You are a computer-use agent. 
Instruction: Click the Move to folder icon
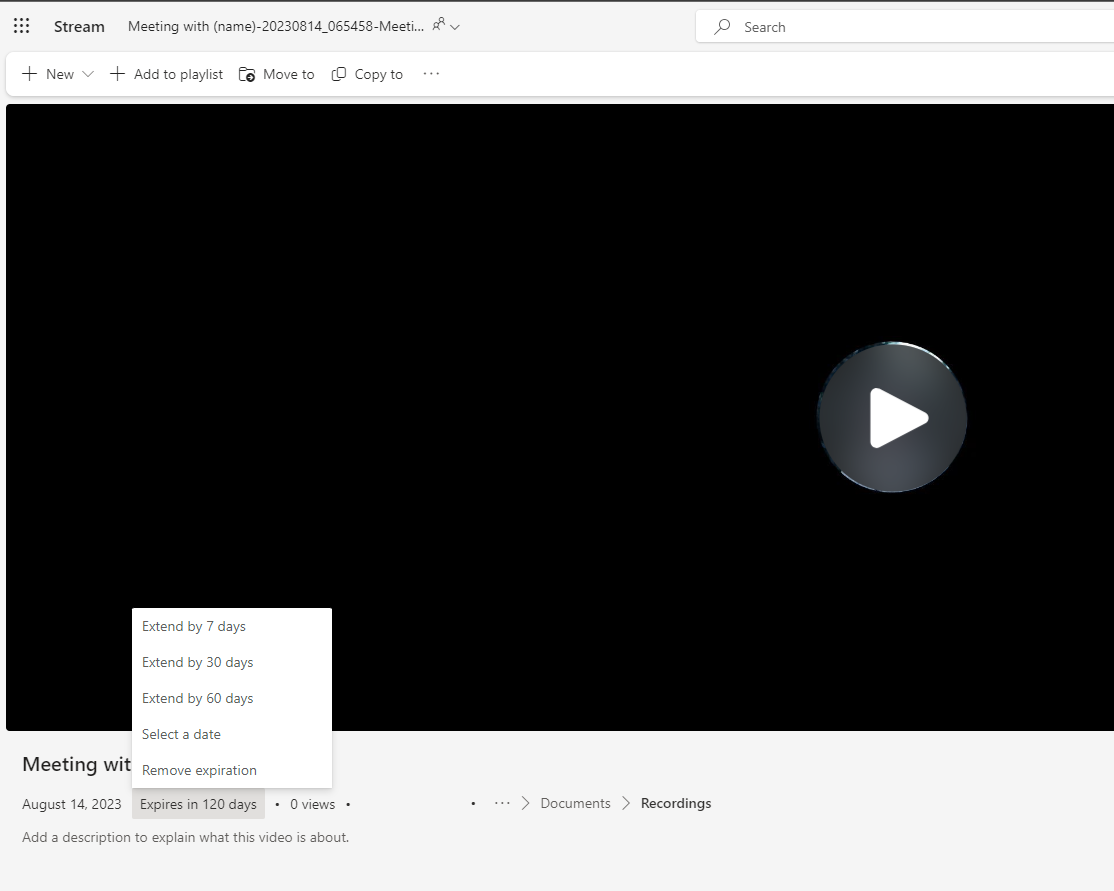(x=247, y=74)
